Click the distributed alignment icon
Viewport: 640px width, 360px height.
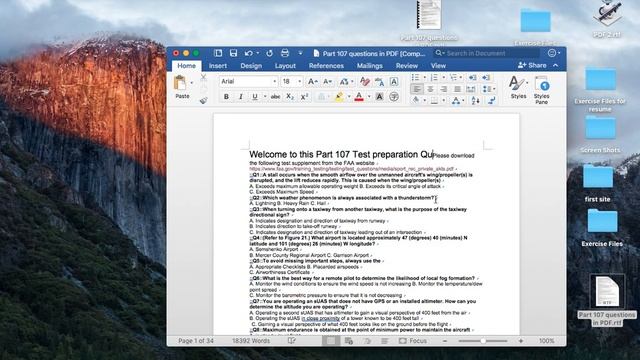(471, 89)
